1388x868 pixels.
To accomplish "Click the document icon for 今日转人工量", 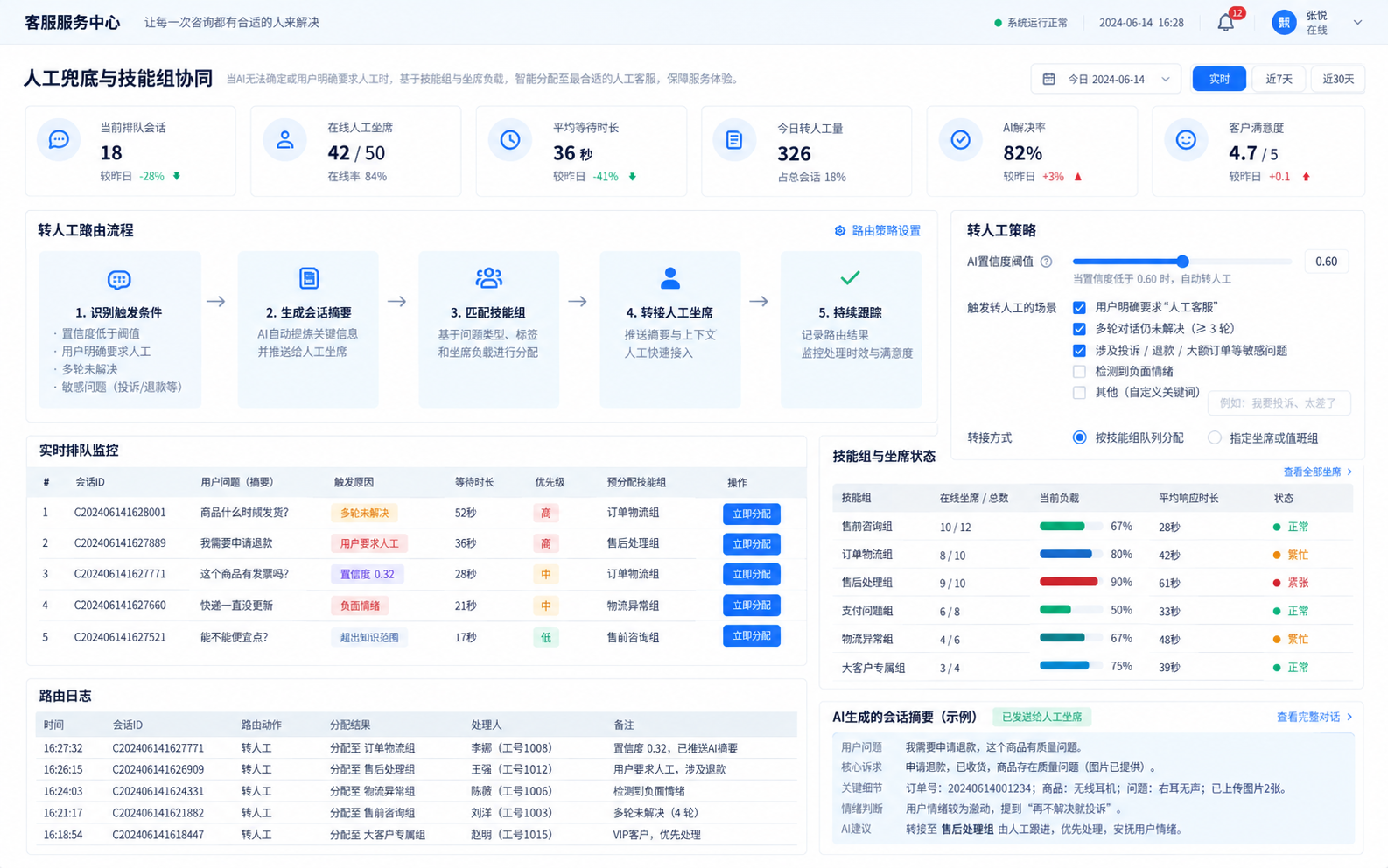I will 734,139.
